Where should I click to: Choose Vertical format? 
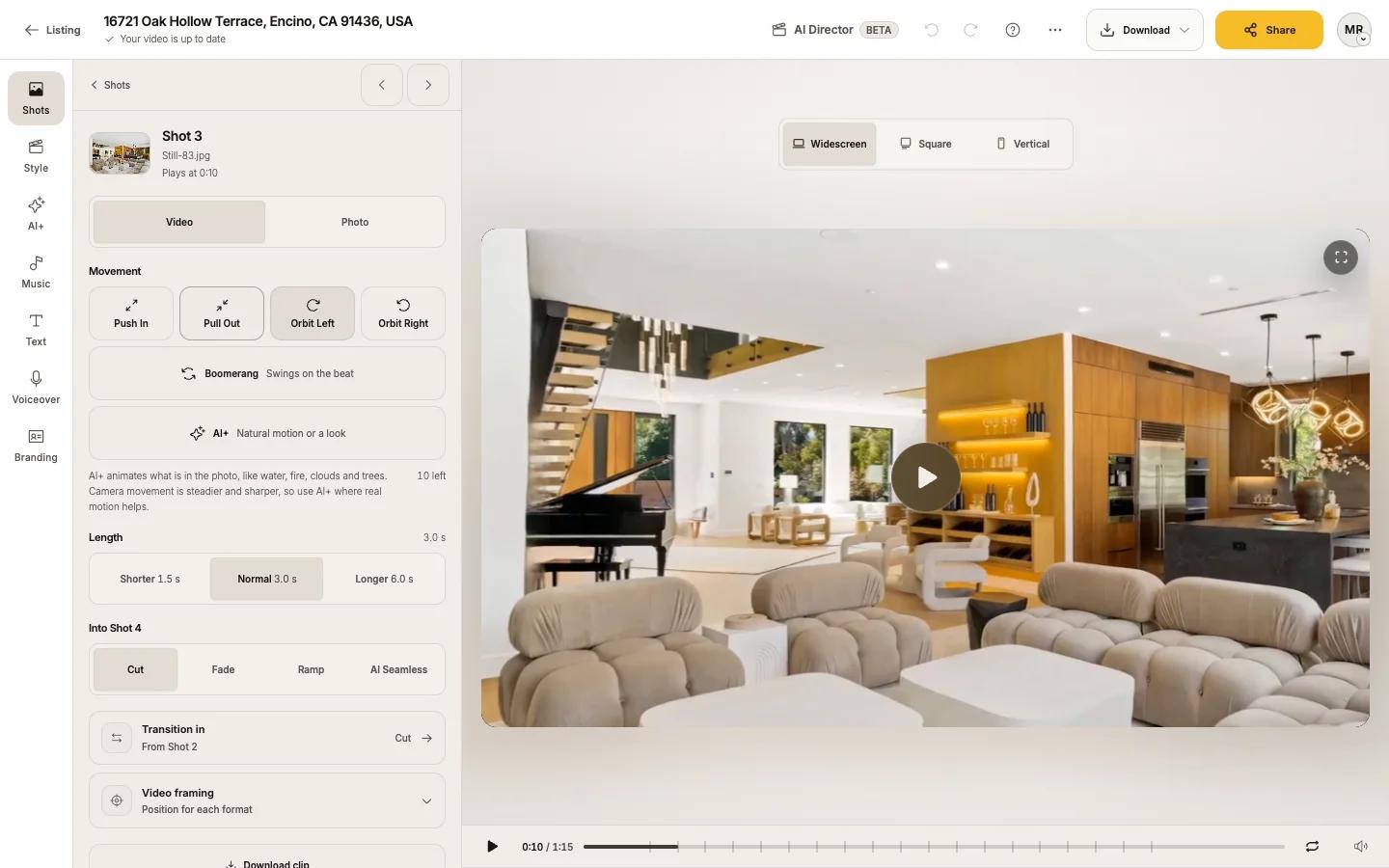[x=1022, y=144]
